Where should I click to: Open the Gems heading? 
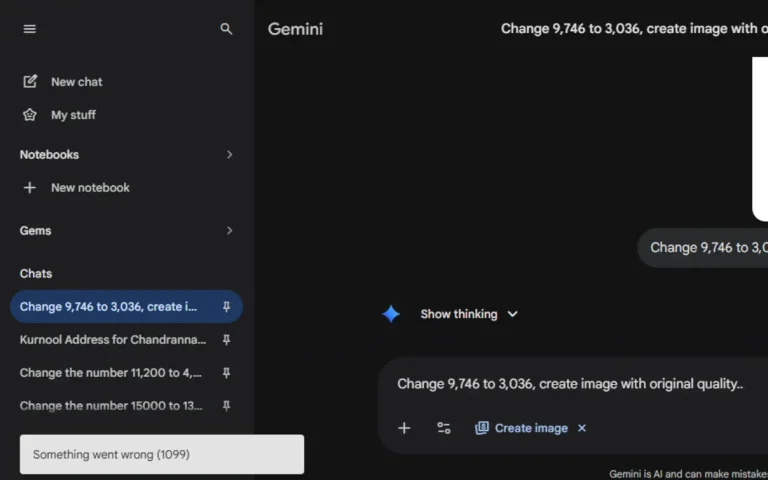tap(35, 231)
